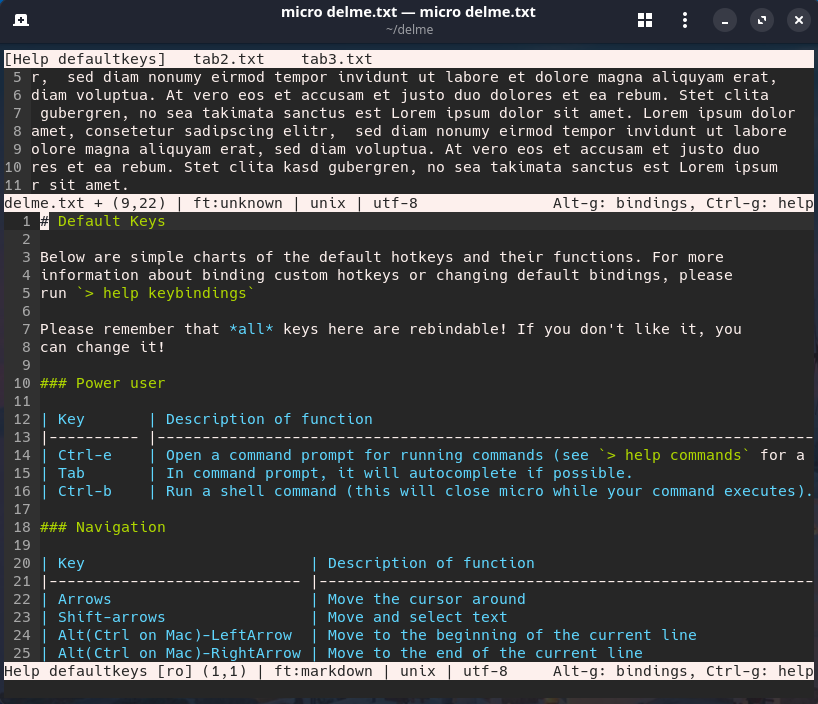The width and height of the screenshot is (818, 704).
Task: Click the '> help keybindings' command text
Action: pos(165,293)
